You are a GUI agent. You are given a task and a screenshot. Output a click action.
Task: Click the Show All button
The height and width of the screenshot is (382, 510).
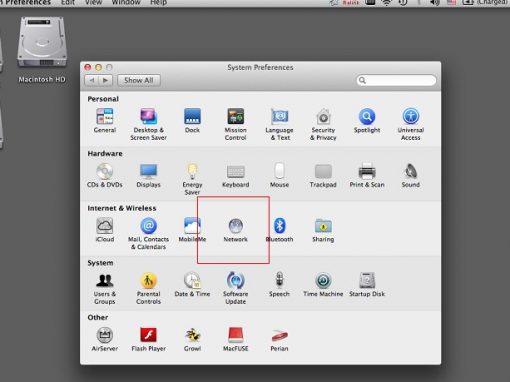point(139,80)
